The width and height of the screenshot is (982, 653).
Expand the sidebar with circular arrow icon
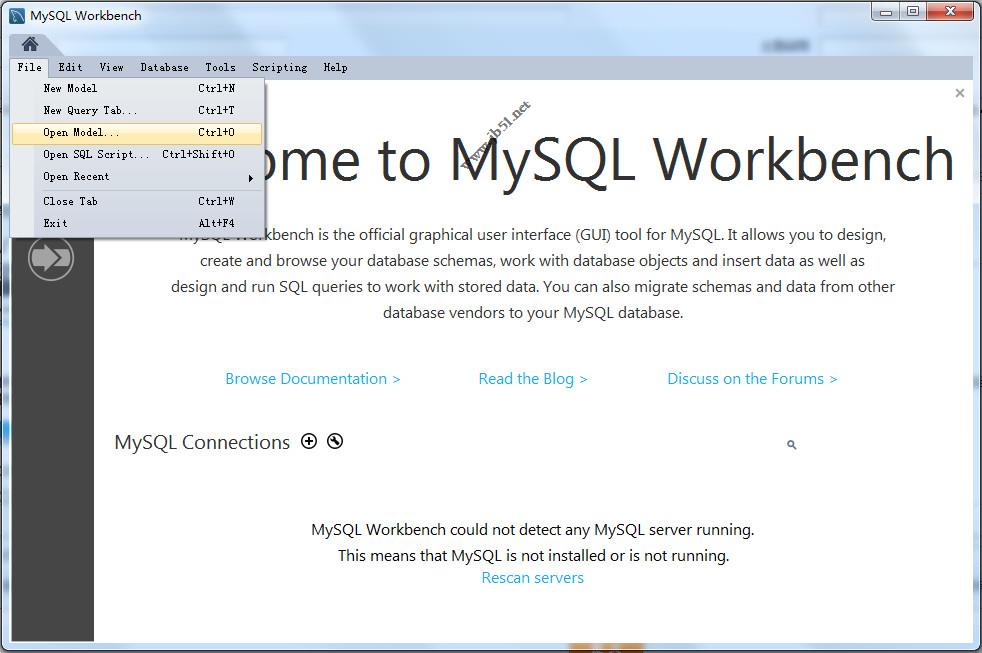(x=50, y=257)
